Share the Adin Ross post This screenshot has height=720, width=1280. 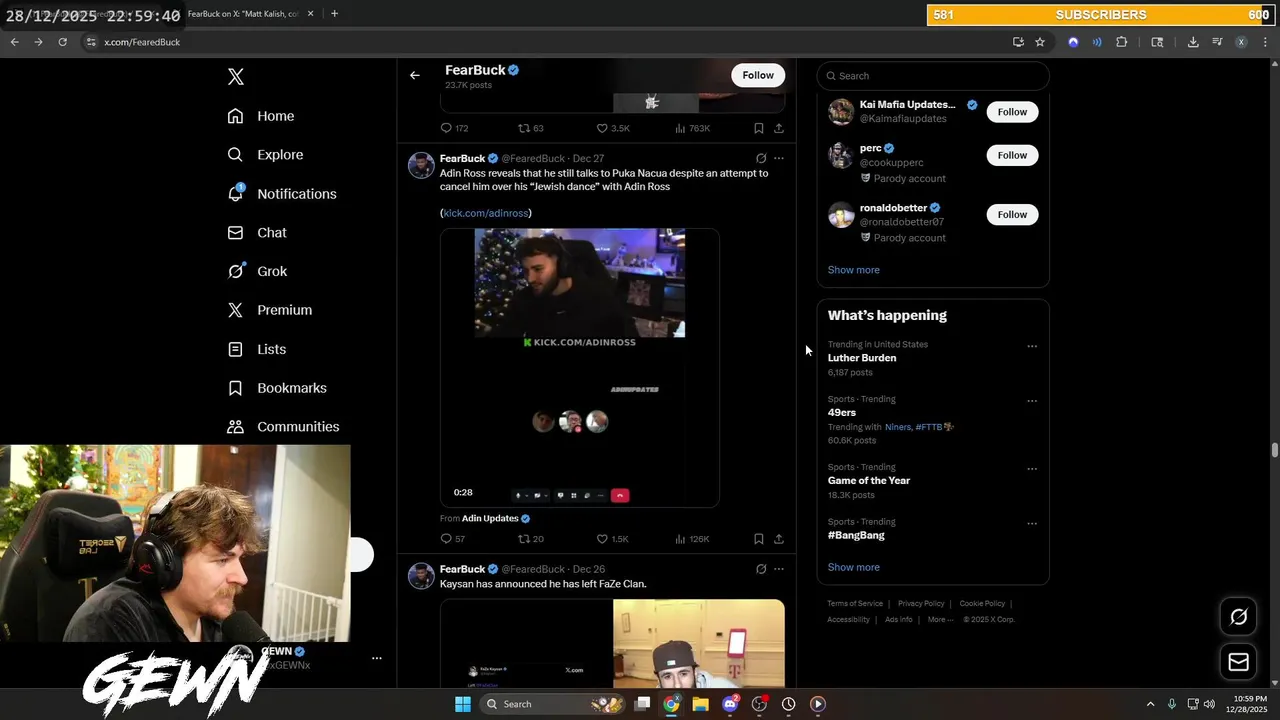coord(779,539)
